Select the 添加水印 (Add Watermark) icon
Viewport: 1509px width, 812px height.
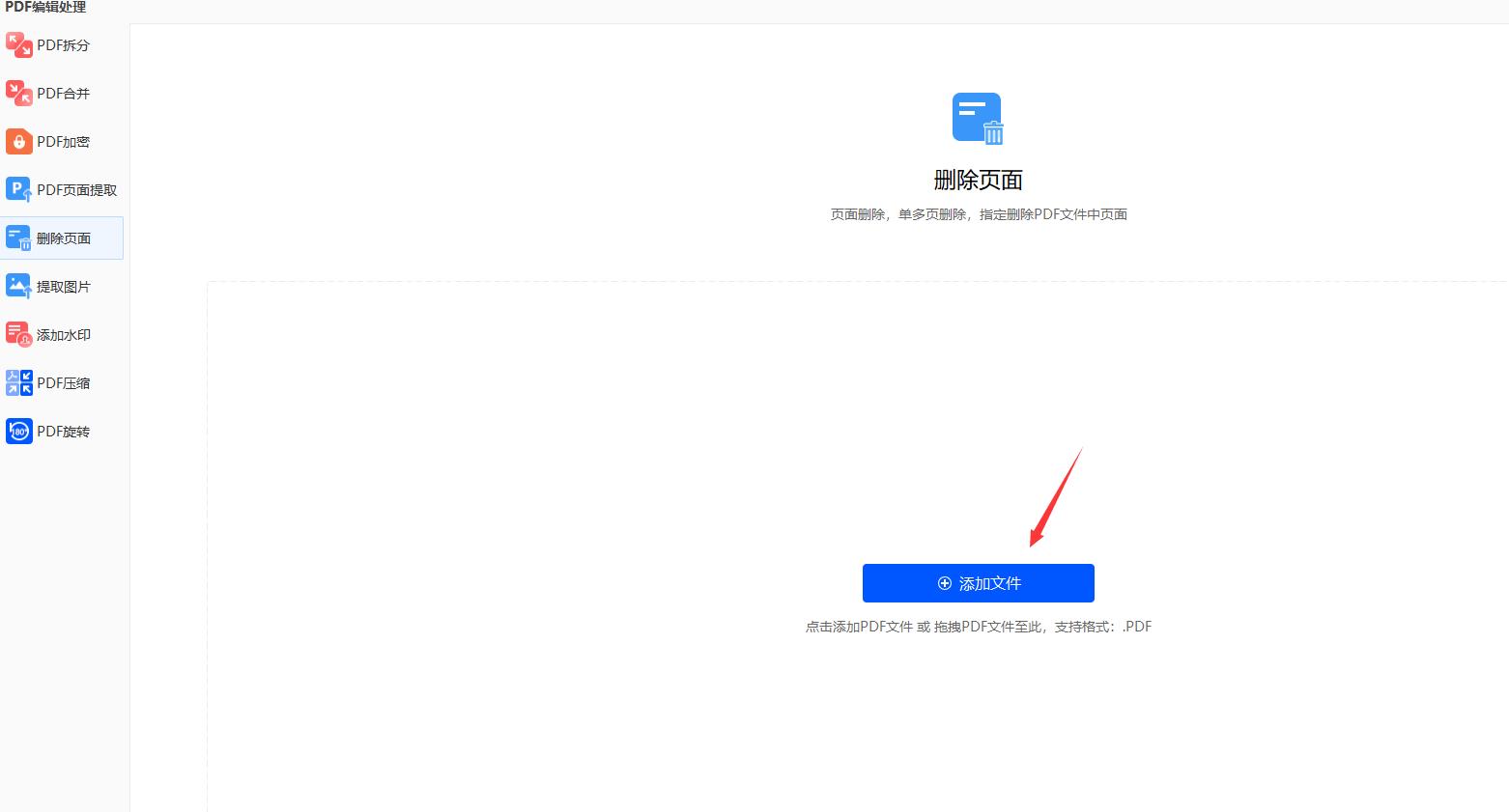point(19,334)
